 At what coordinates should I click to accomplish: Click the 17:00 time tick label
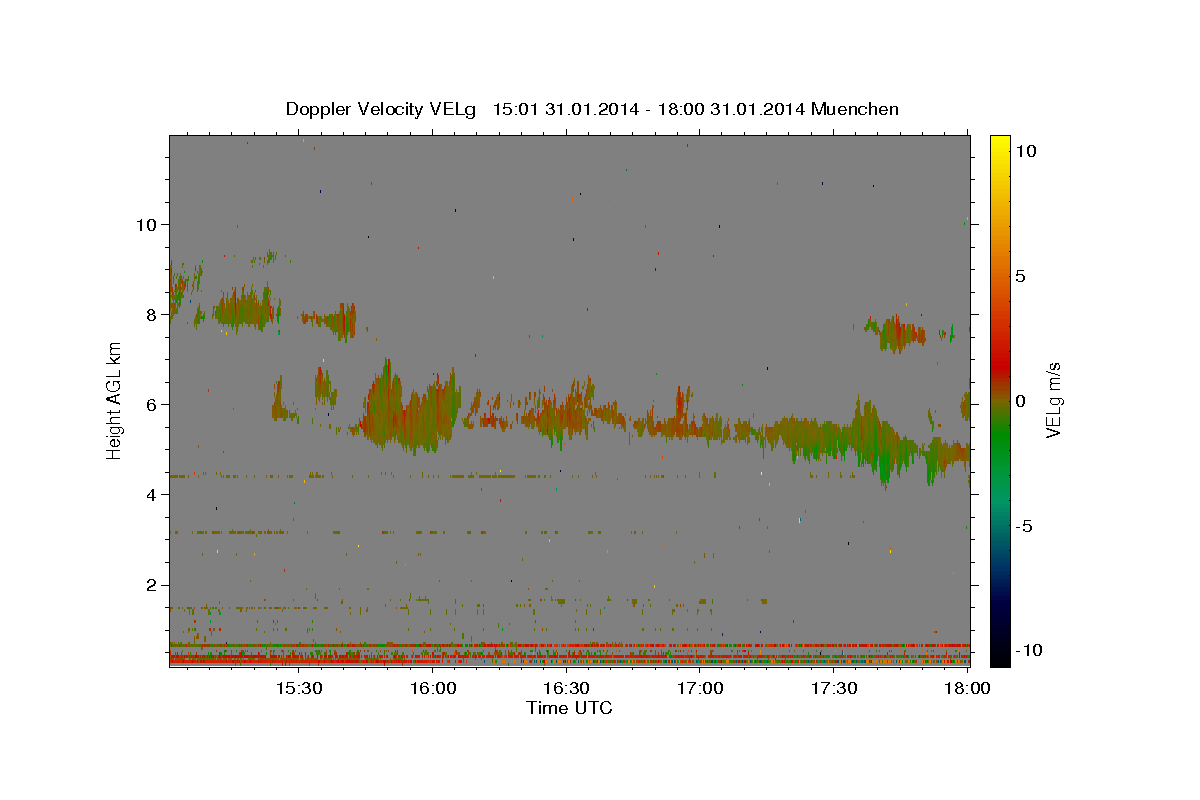pyautogui.click(x=701, y=689)
